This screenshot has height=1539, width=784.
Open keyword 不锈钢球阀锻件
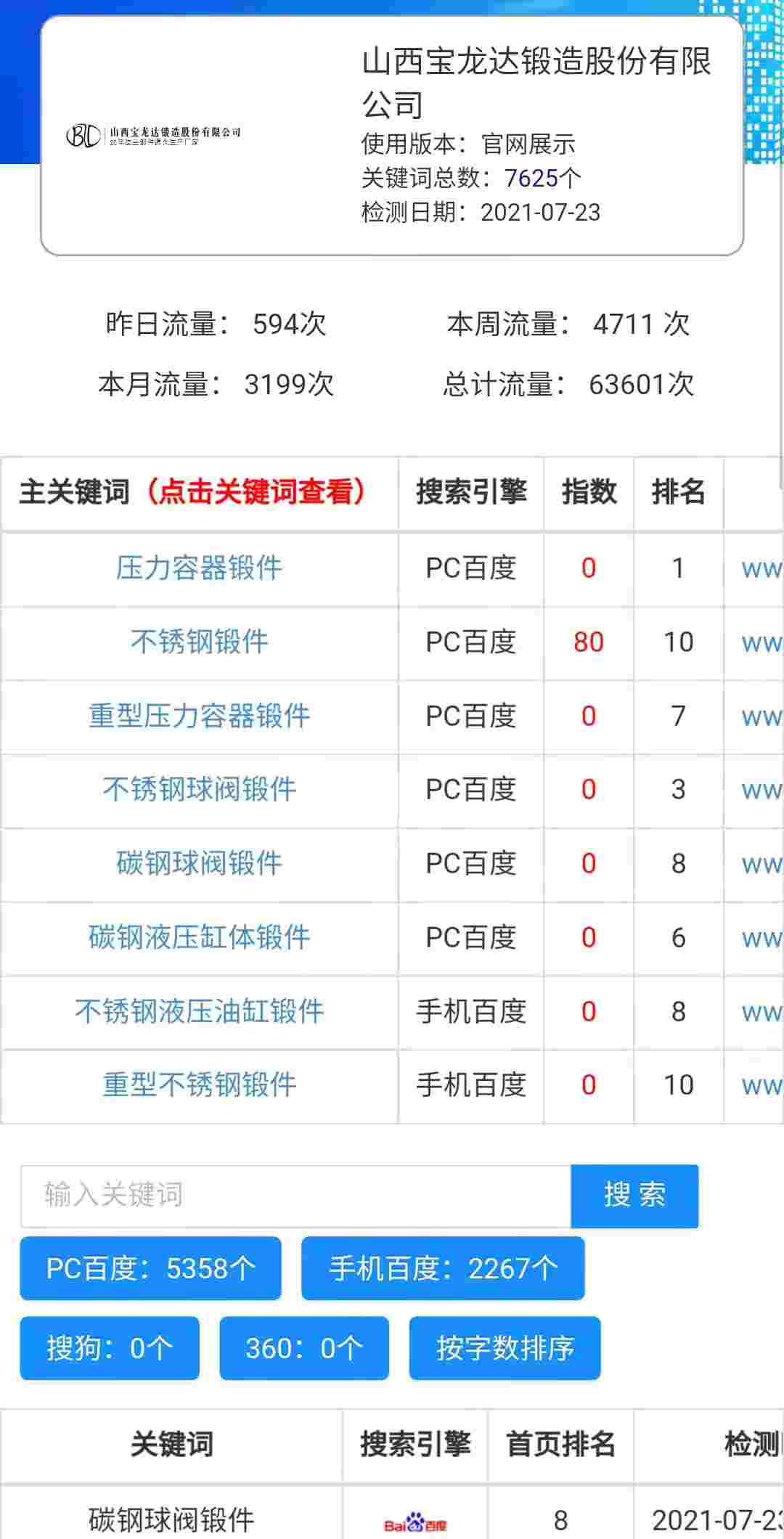pyautogui.click(x=199, y=790)
